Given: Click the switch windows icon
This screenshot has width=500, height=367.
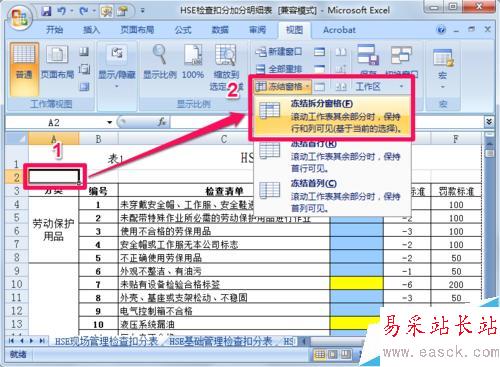Looking at the screenshot, I should [x=401, y=55].
